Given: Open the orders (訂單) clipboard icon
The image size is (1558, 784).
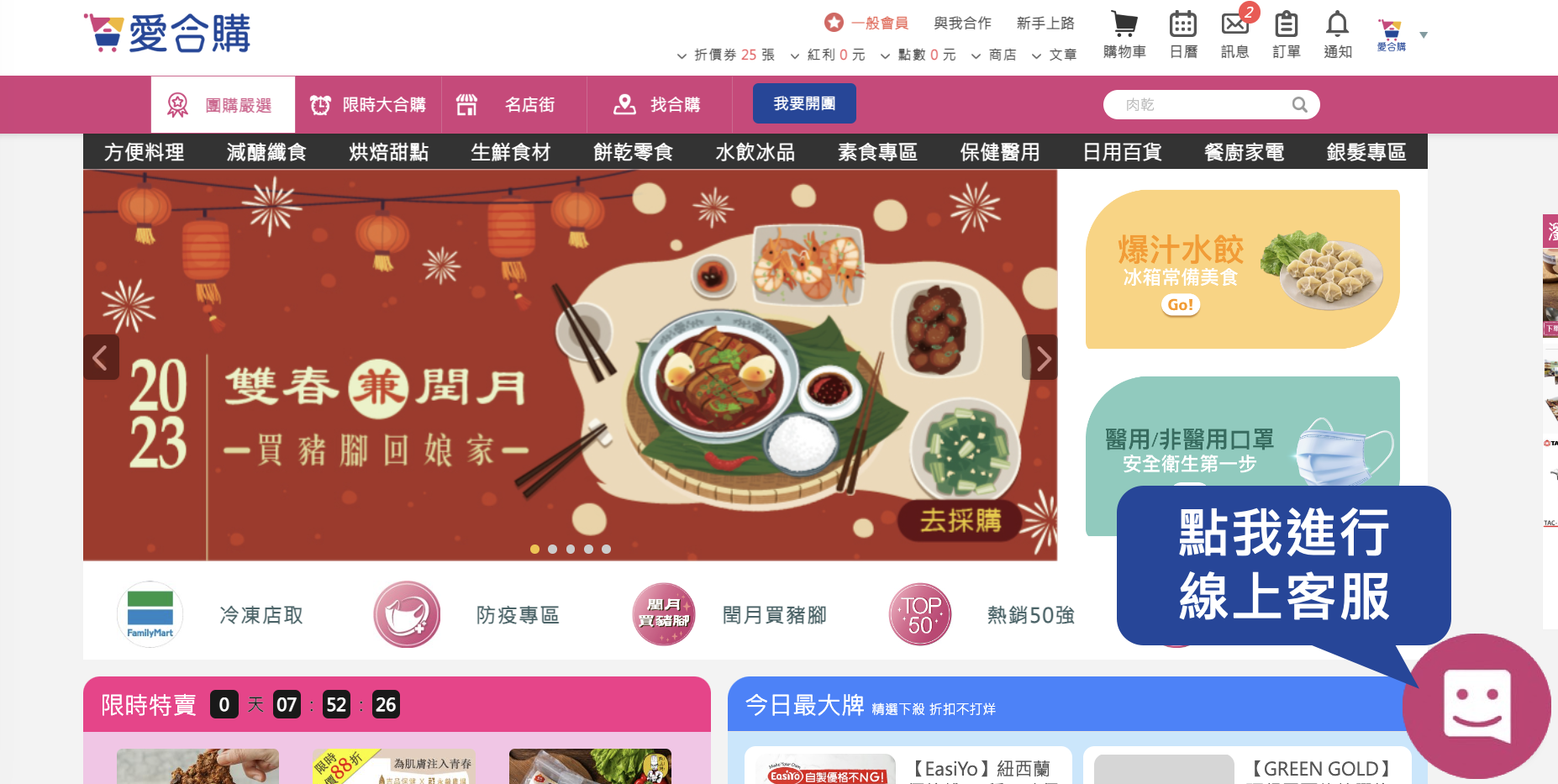Looking at the screenshot, I should click(x=1286, y=24).
